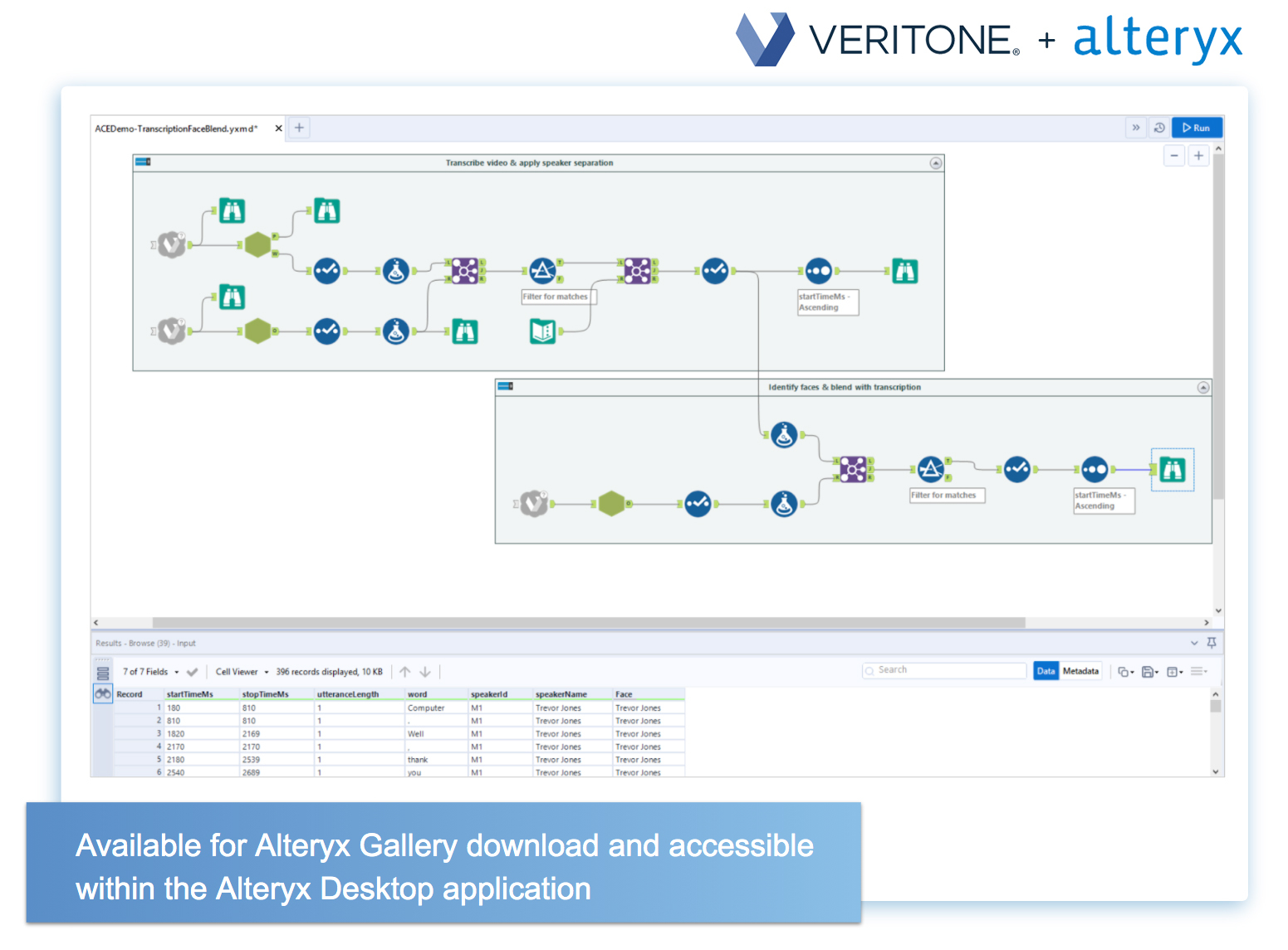The width and height of the screenshot is (1288, 950).
Task: Toggle the enable switch on the Identify faces container
Action: (x=505, y=386)
